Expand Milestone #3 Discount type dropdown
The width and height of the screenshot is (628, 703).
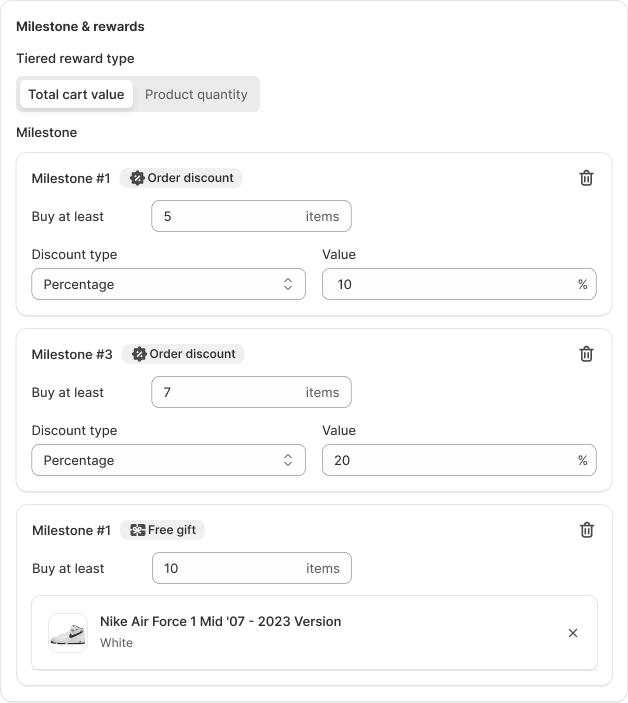pyautogui.click(x=168, y=460)
